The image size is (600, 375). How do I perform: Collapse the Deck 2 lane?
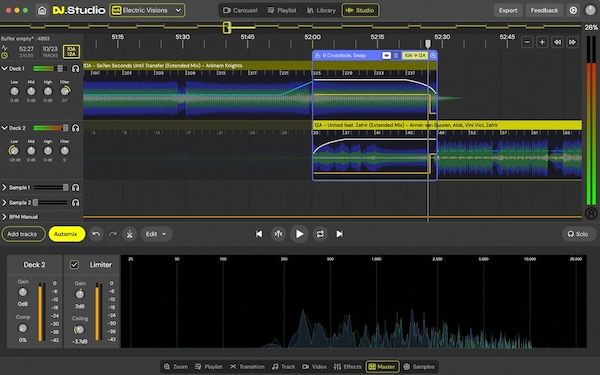point(4,128)
